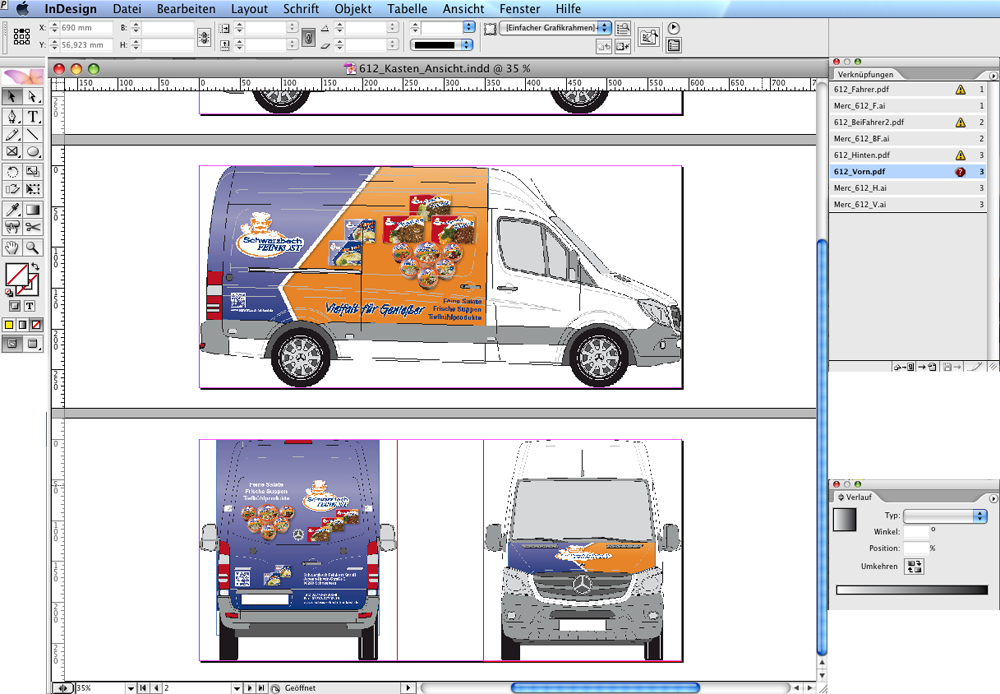Select the Zoom magnifier tool
This screenshot has width=1000, height=694.
point(33,247)
